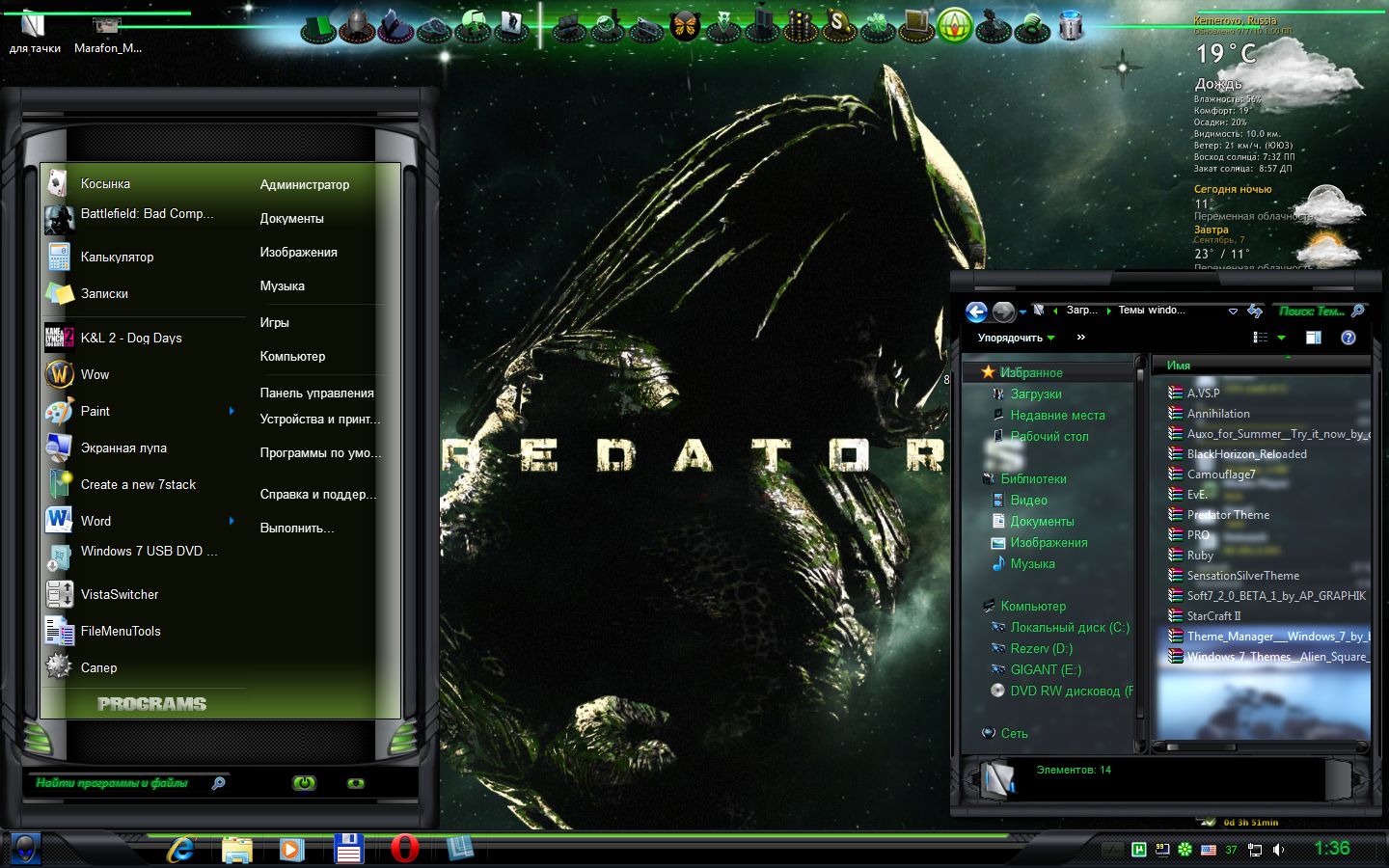Image resolution: width=1389 pixels, height=868 pixels.
Task: Open Explorer help question mark icon
Action: click(1348, 338)
